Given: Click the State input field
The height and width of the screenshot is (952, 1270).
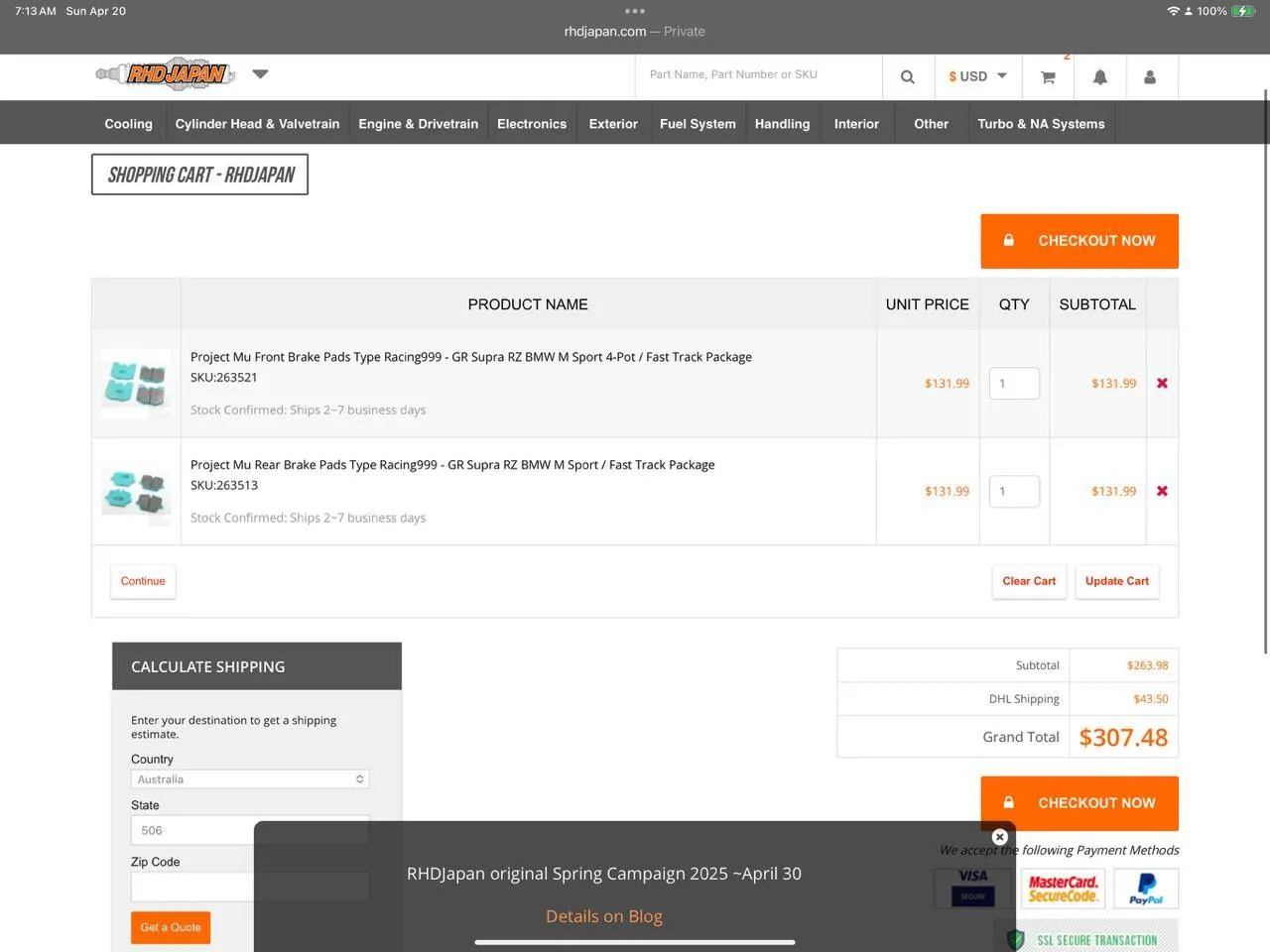Looking at the screenshot, I should click(x=250, y=831).
